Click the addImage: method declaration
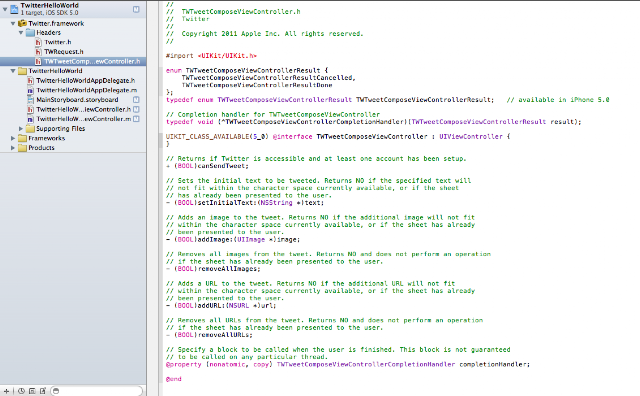This screenshot has height=396, width=640. pyautogui.click(x=233, y=240)
